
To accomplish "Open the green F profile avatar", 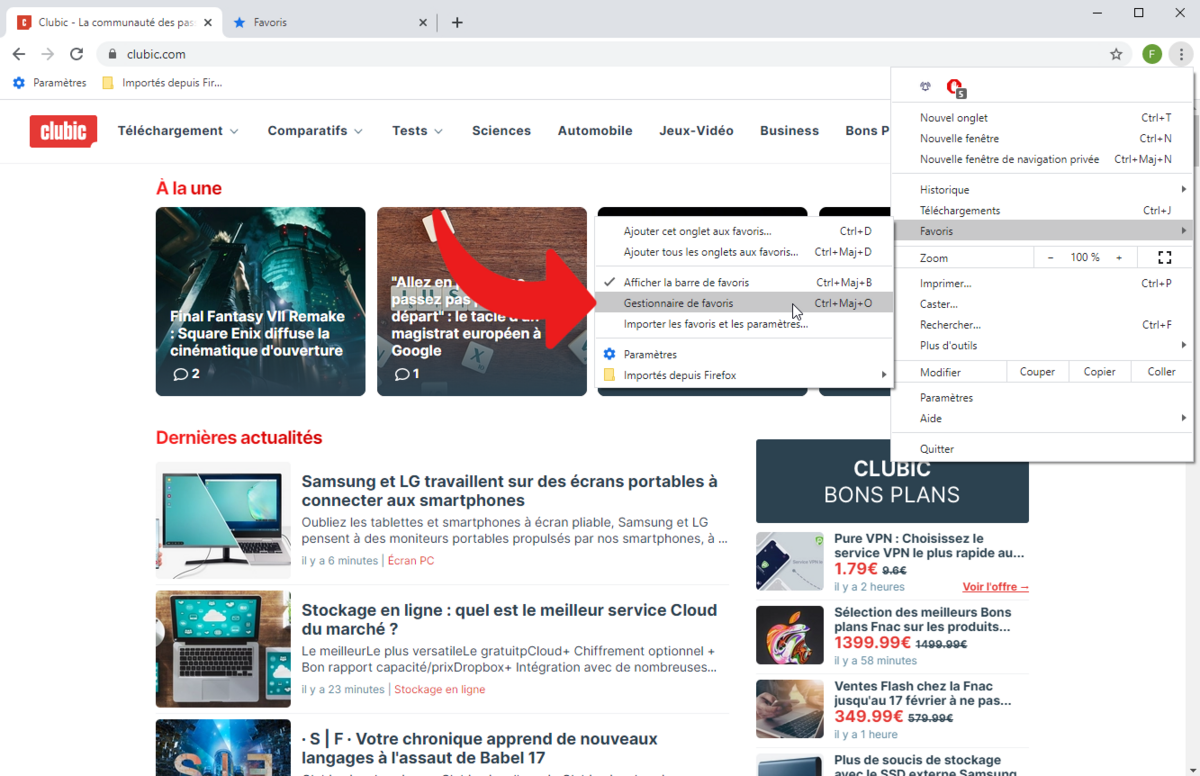I will (x=1152, y=54).
